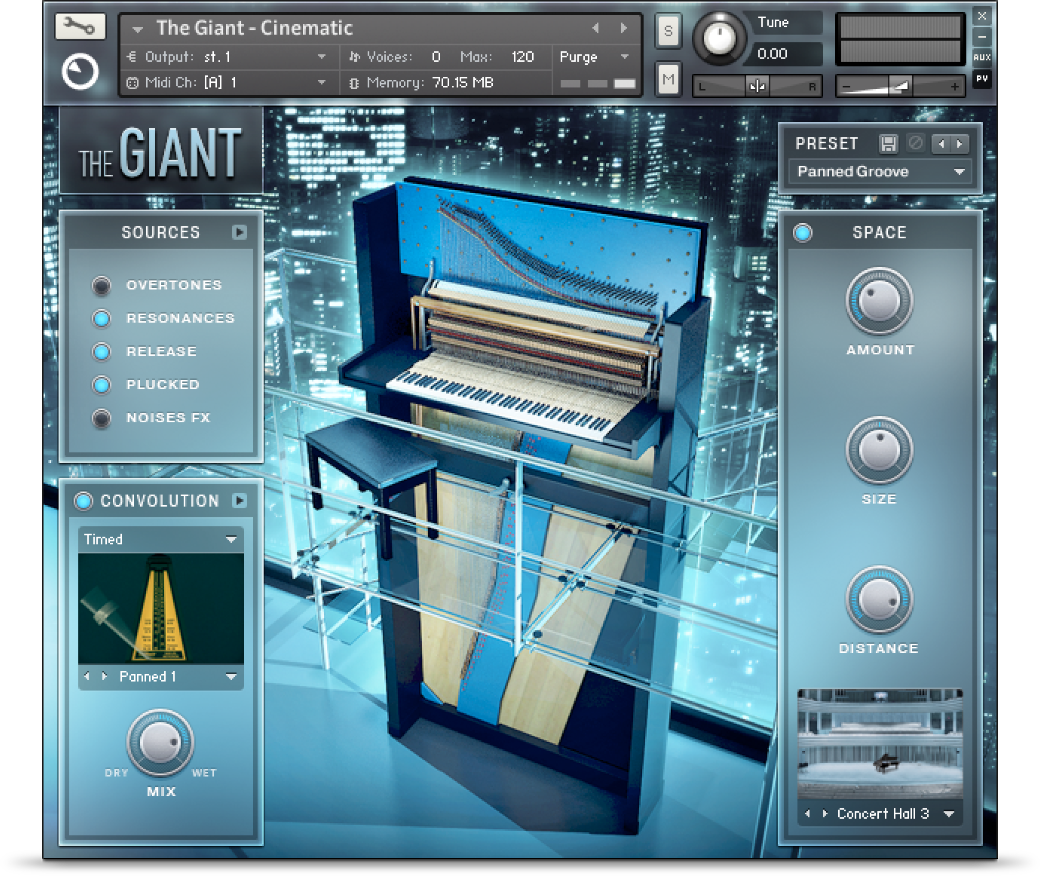Go to next instrument with the header right arrow
1040x876 pixels.
624,28
